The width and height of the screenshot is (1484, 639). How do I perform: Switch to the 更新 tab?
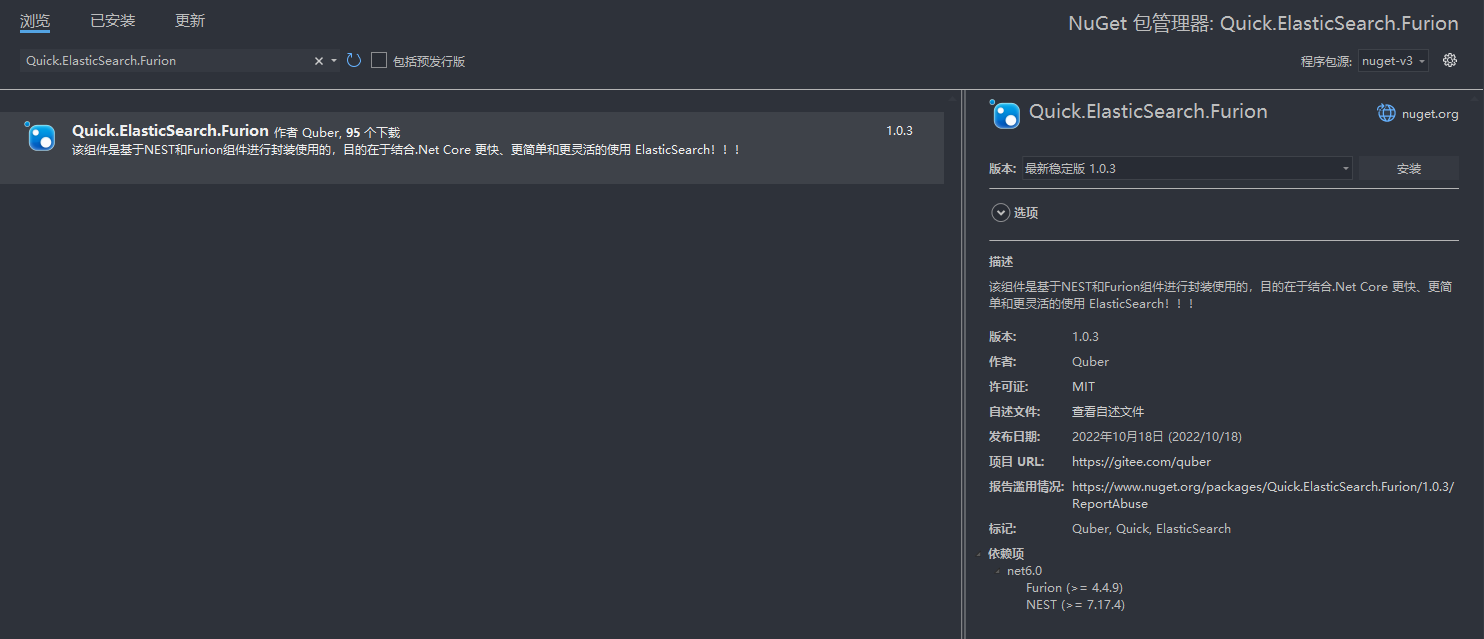(x=189, y=20)
